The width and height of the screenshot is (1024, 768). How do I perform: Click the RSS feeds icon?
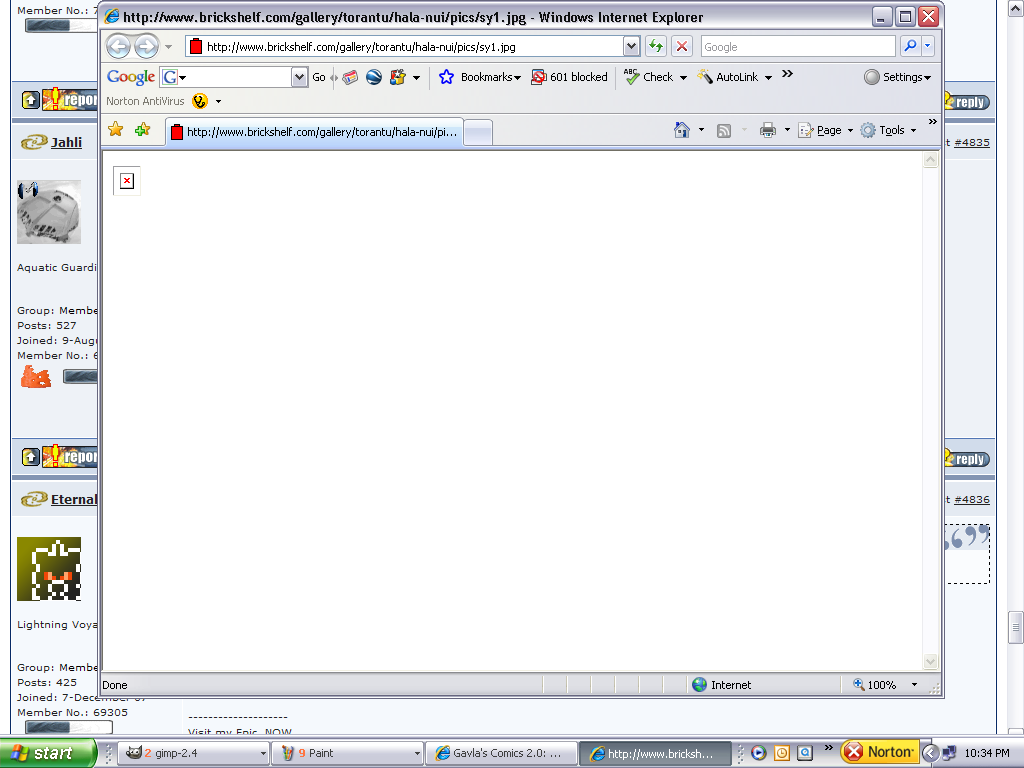(724, 131)
